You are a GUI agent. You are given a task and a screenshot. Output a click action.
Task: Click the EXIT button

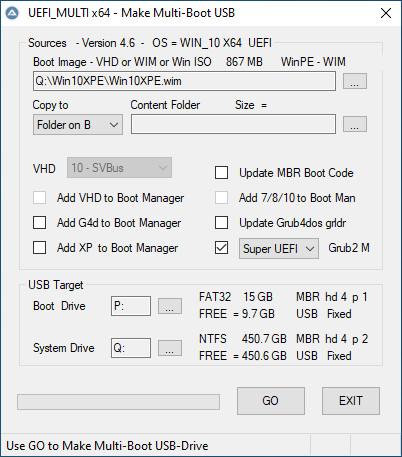click(x=351, y=401)
